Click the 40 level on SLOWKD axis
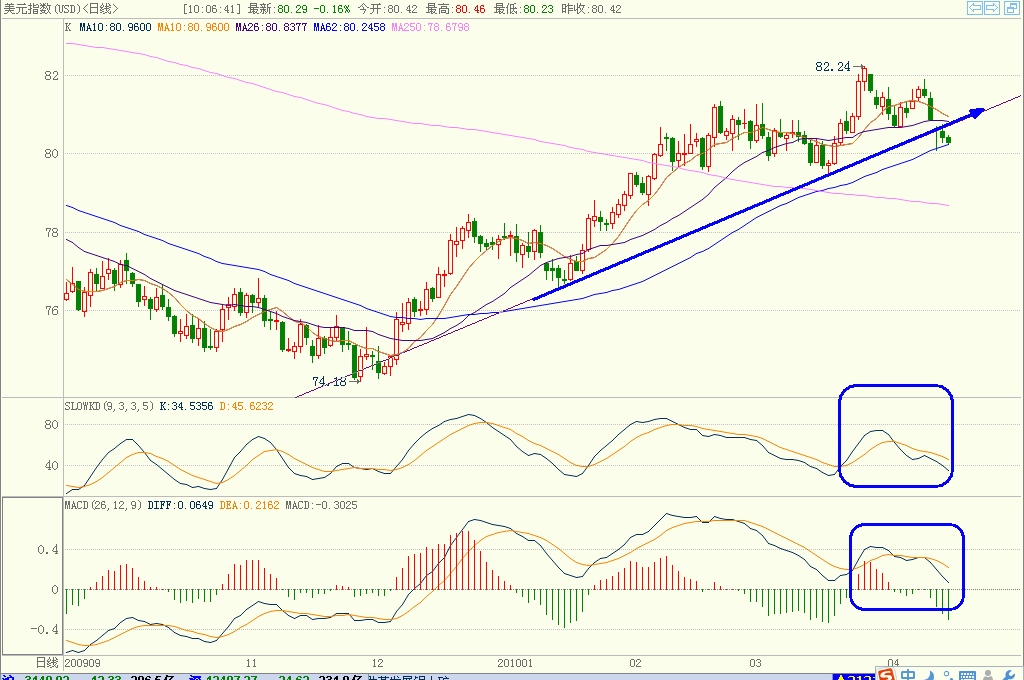 click(x=52, y=466)
